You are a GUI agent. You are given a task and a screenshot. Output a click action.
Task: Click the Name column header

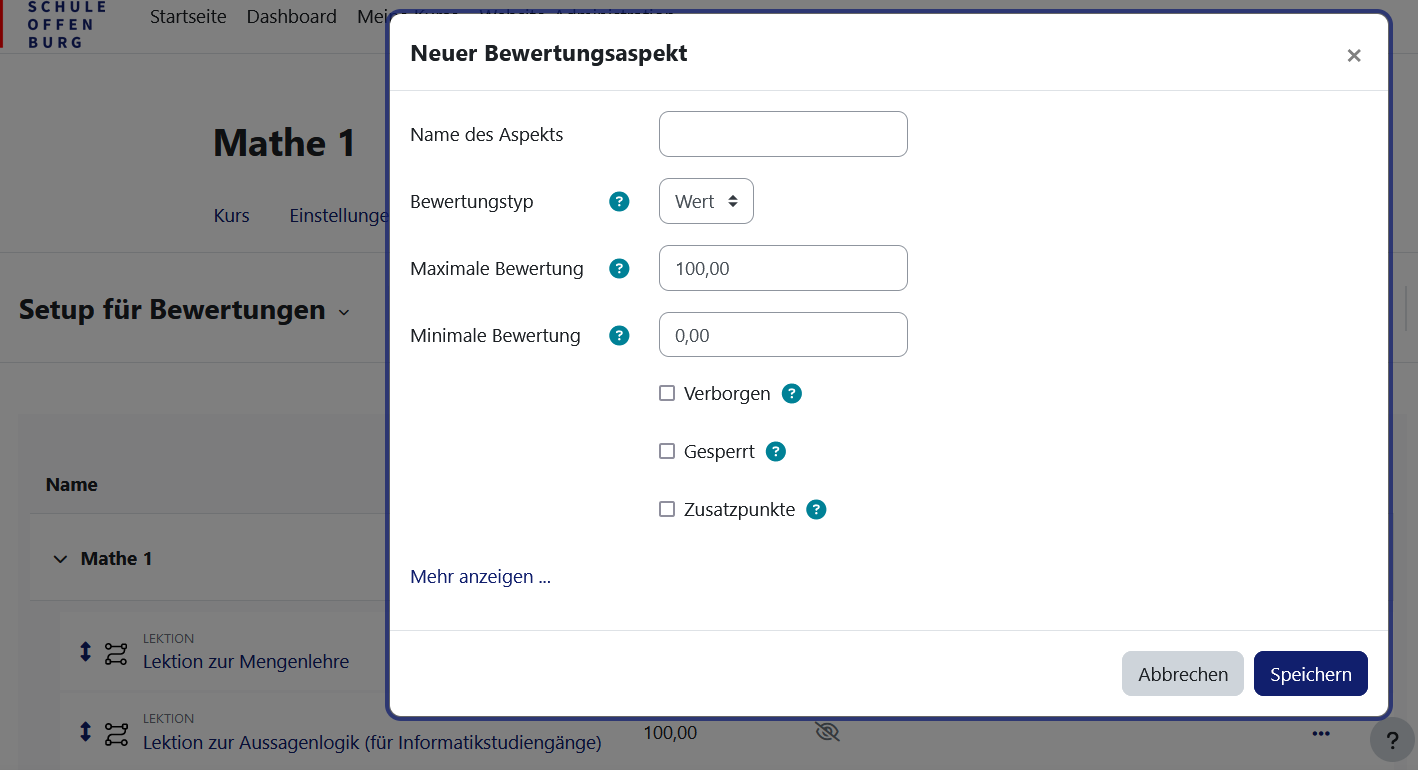72,485
